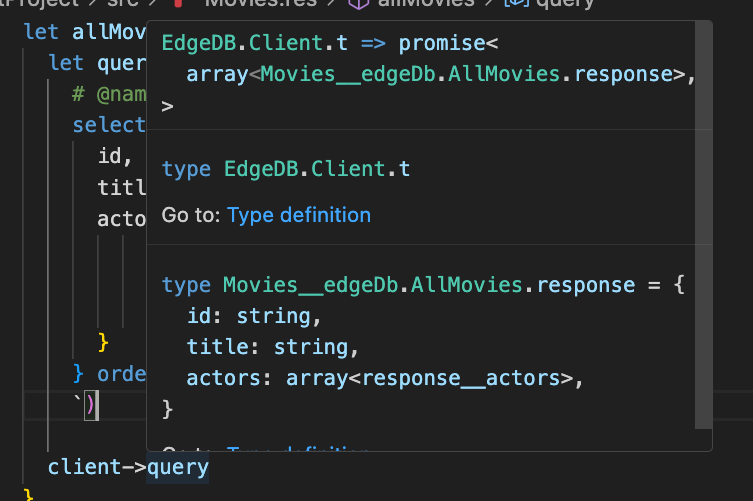
Task: Click the query identifier after client->
Action: (178, 467)
